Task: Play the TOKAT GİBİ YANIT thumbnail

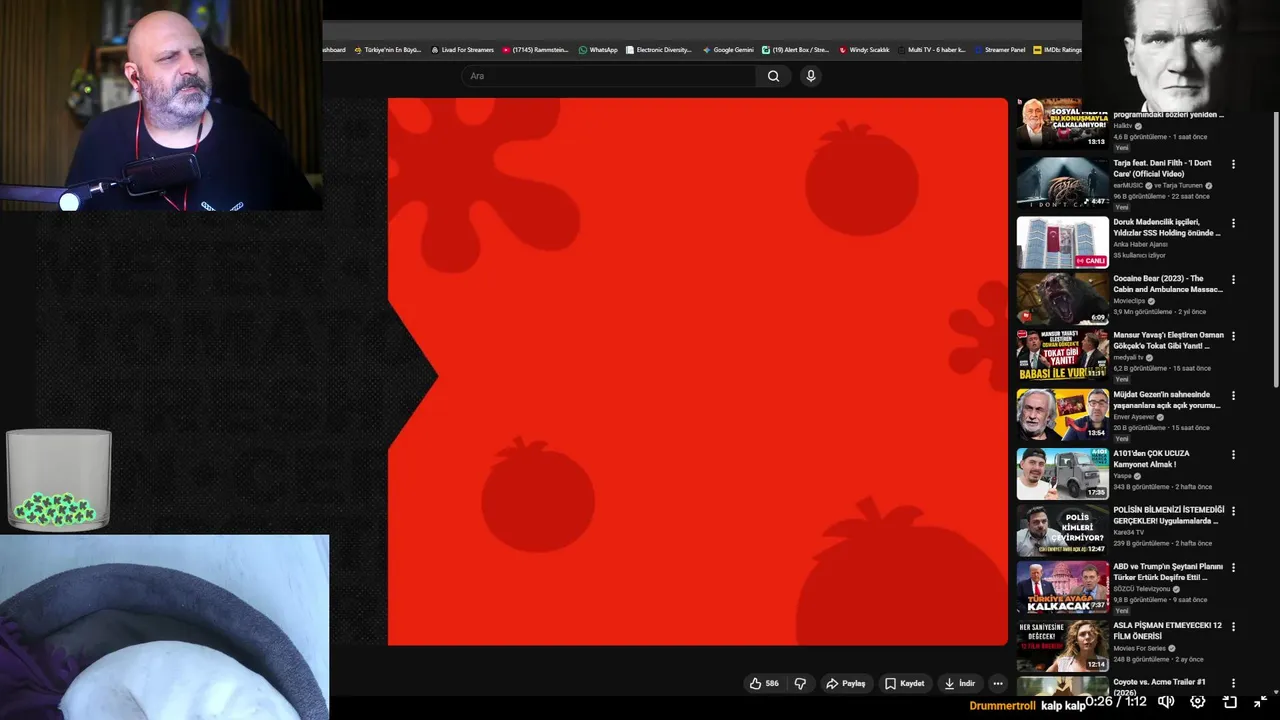Action: 1062,355
